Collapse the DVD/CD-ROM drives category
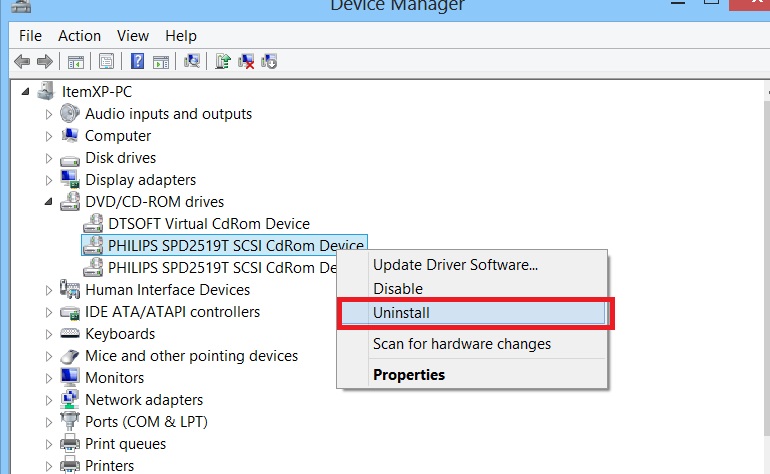The width and height of the screenshot is (770, 474). 48,202
